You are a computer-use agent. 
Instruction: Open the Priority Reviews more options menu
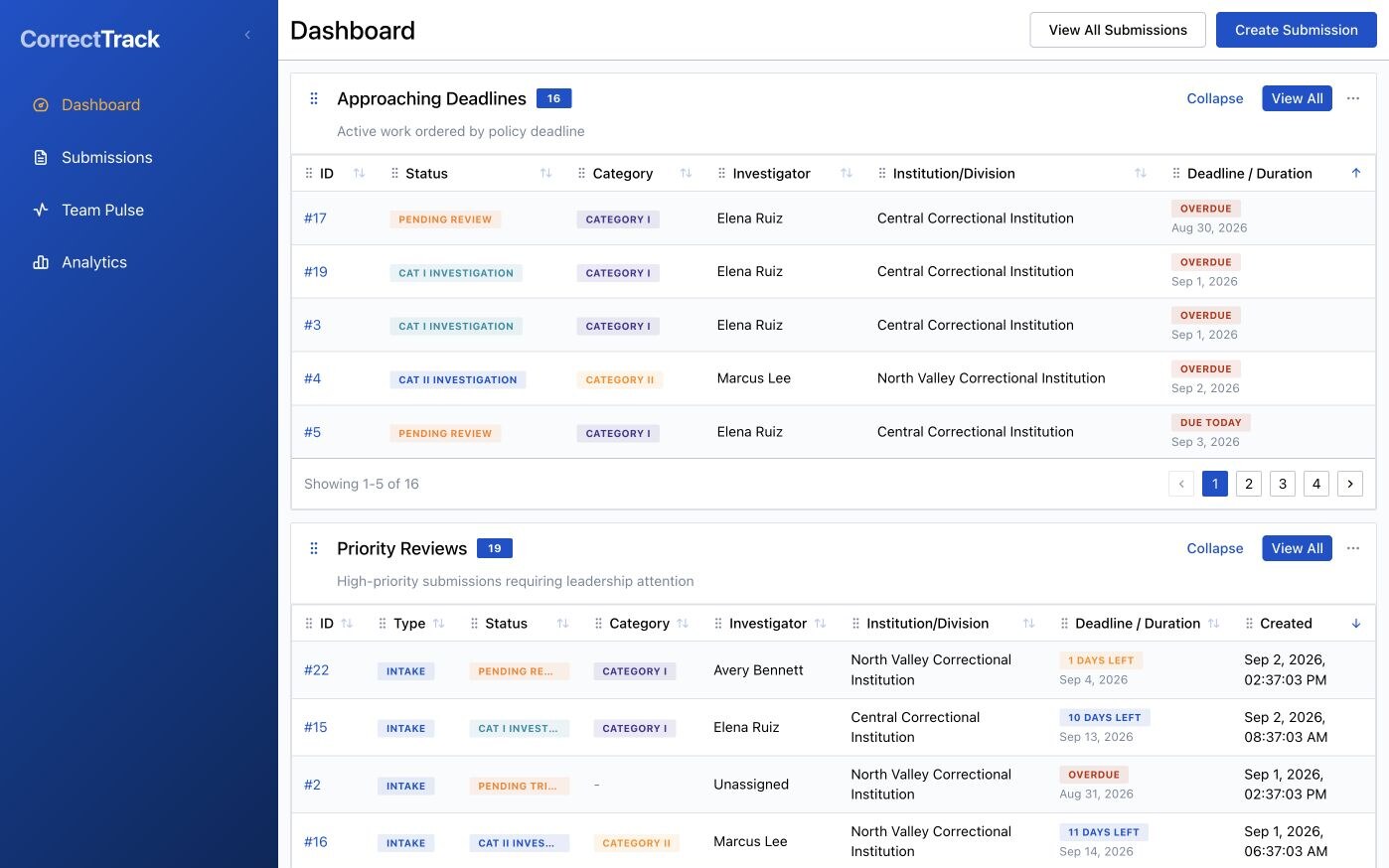click(1353, 548)
